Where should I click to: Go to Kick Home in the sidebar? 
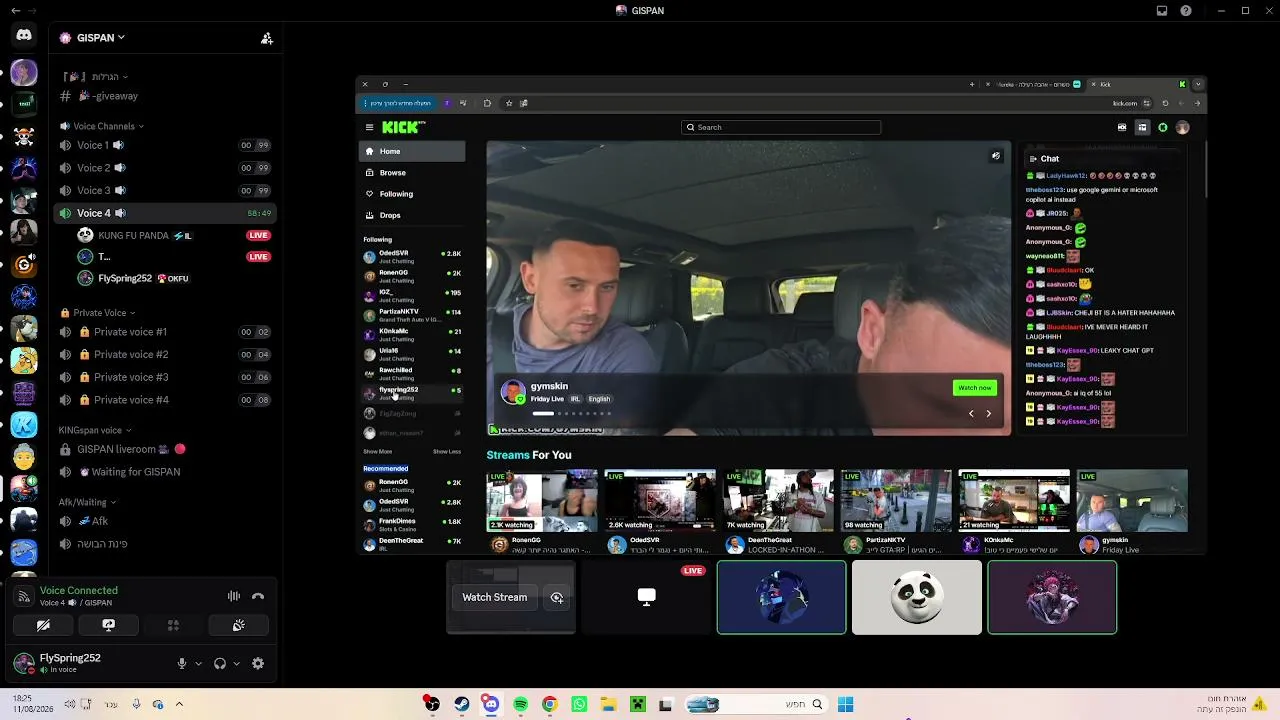point(412,151)
